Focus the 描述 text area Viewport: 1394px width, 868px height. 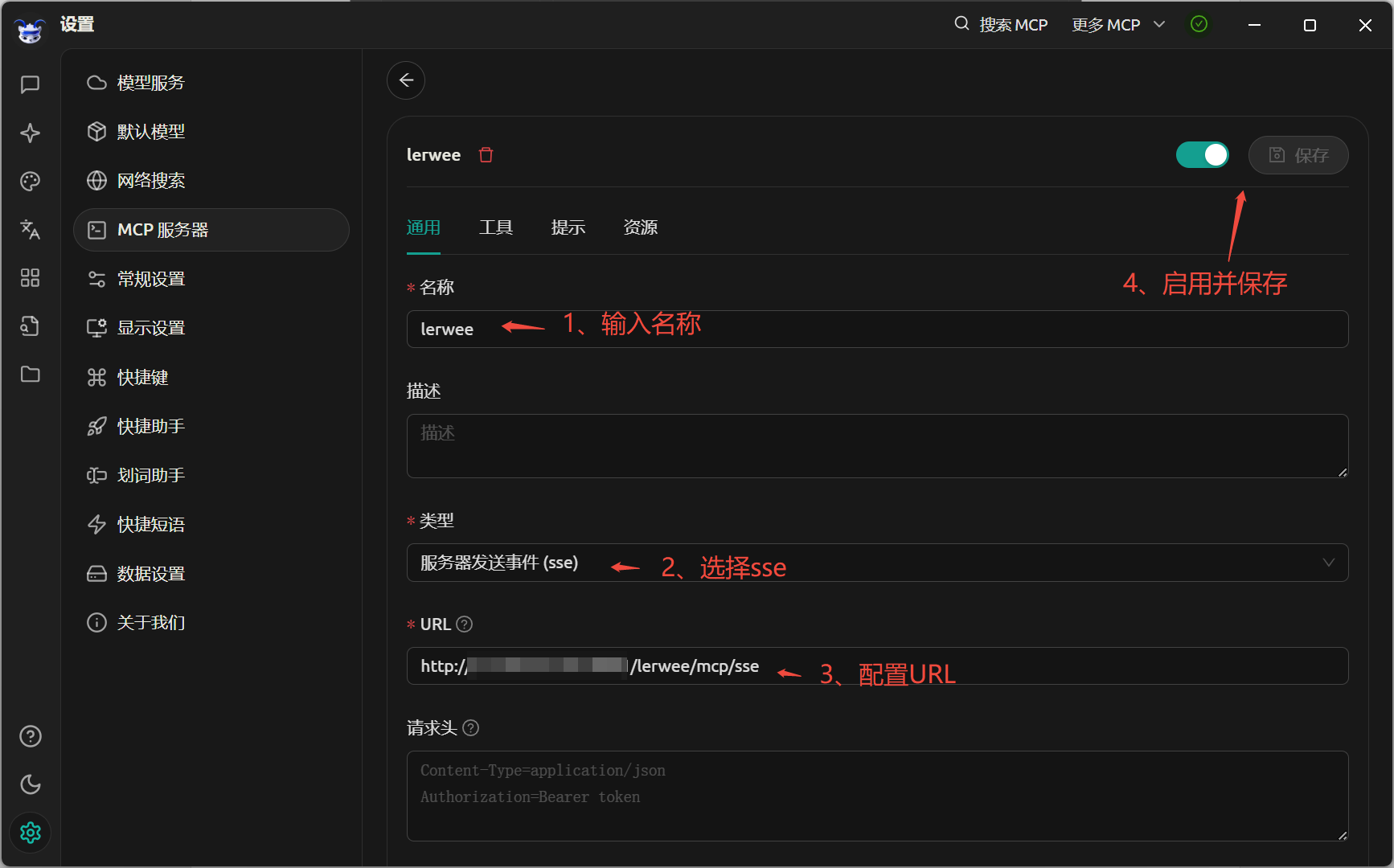coord(877,446)
